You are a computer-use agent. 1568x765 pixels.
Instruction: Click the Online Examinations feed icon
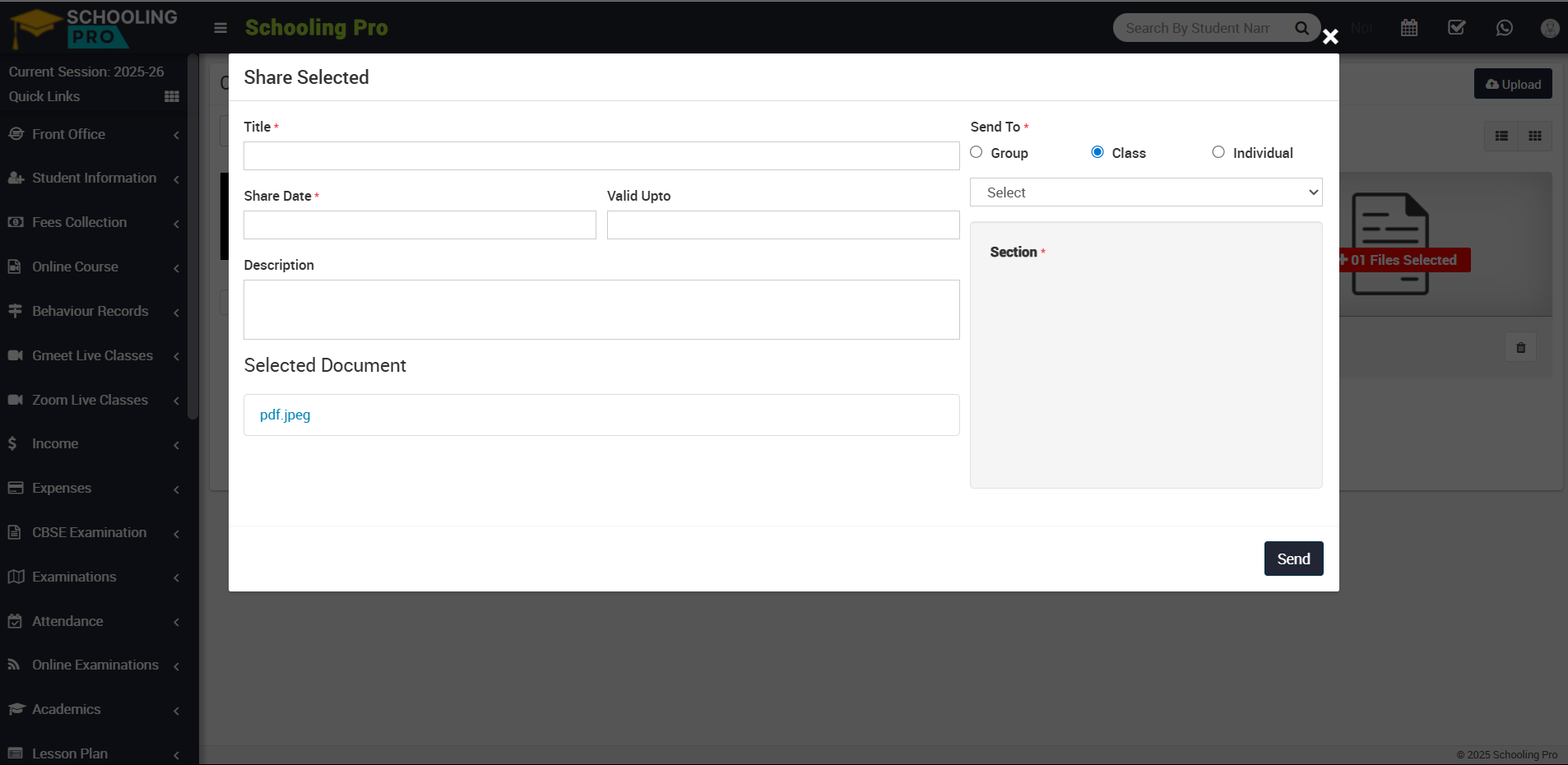pos(14,665)
